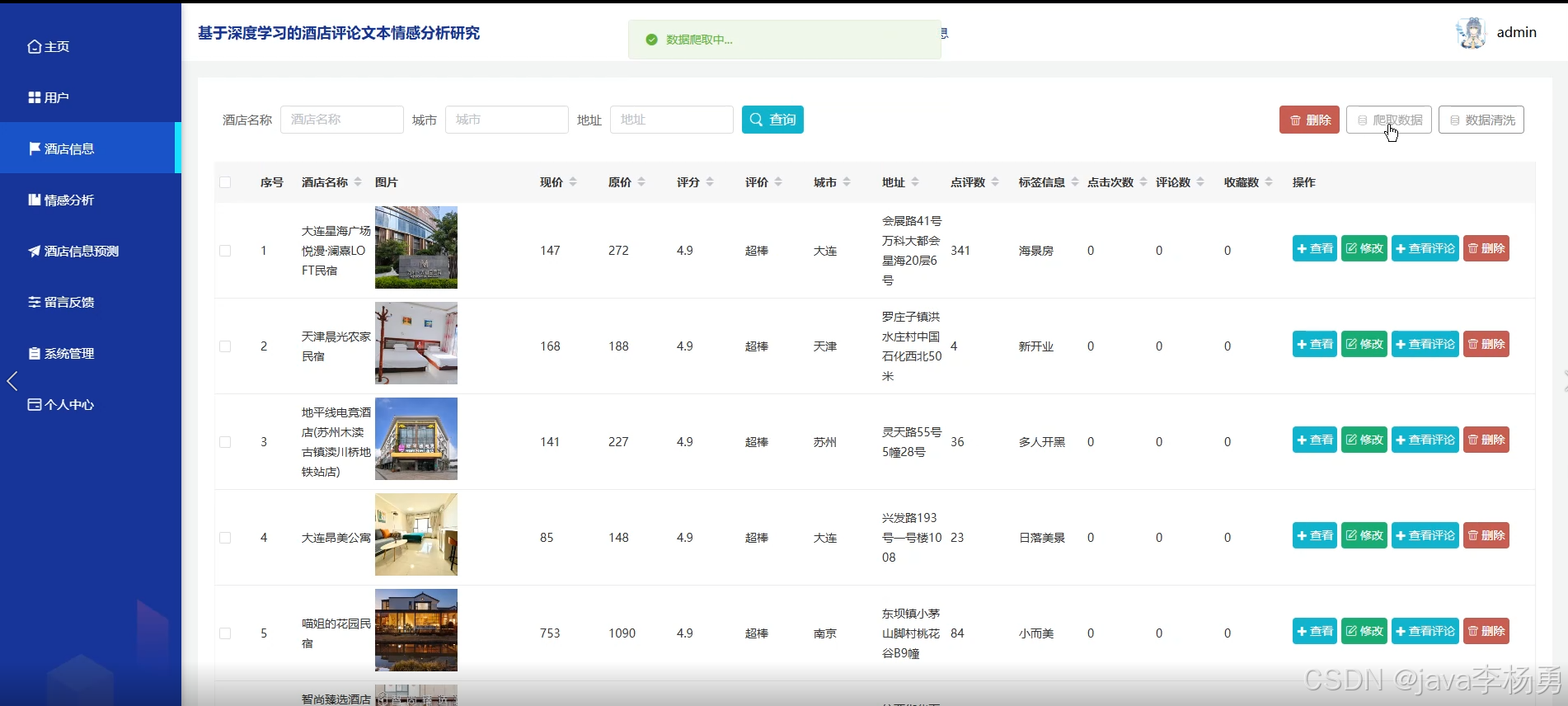Image resolution: width=1568 pixels, height=706 pixels.
Task: Sort by 收藏数 column arrows
Action: [x=1269, y=182]
